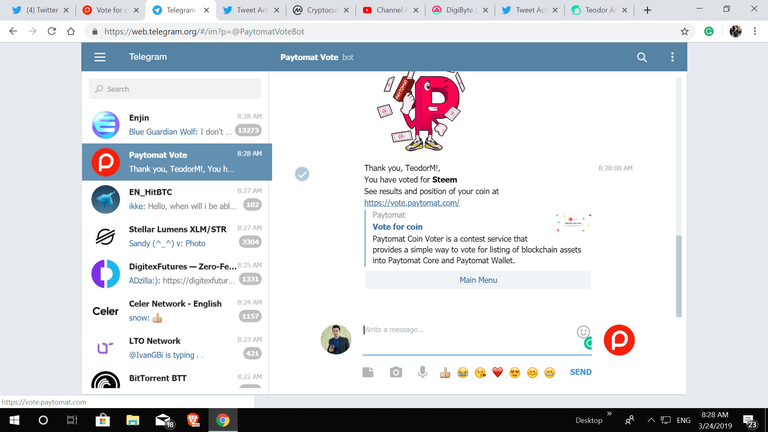Open the Chrome profile avatar

pos(735,31)
